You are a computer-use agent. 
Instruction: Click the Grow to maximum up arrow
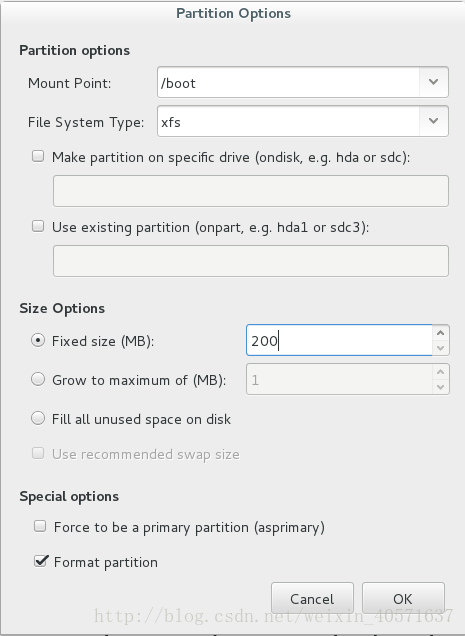(441, 372)
